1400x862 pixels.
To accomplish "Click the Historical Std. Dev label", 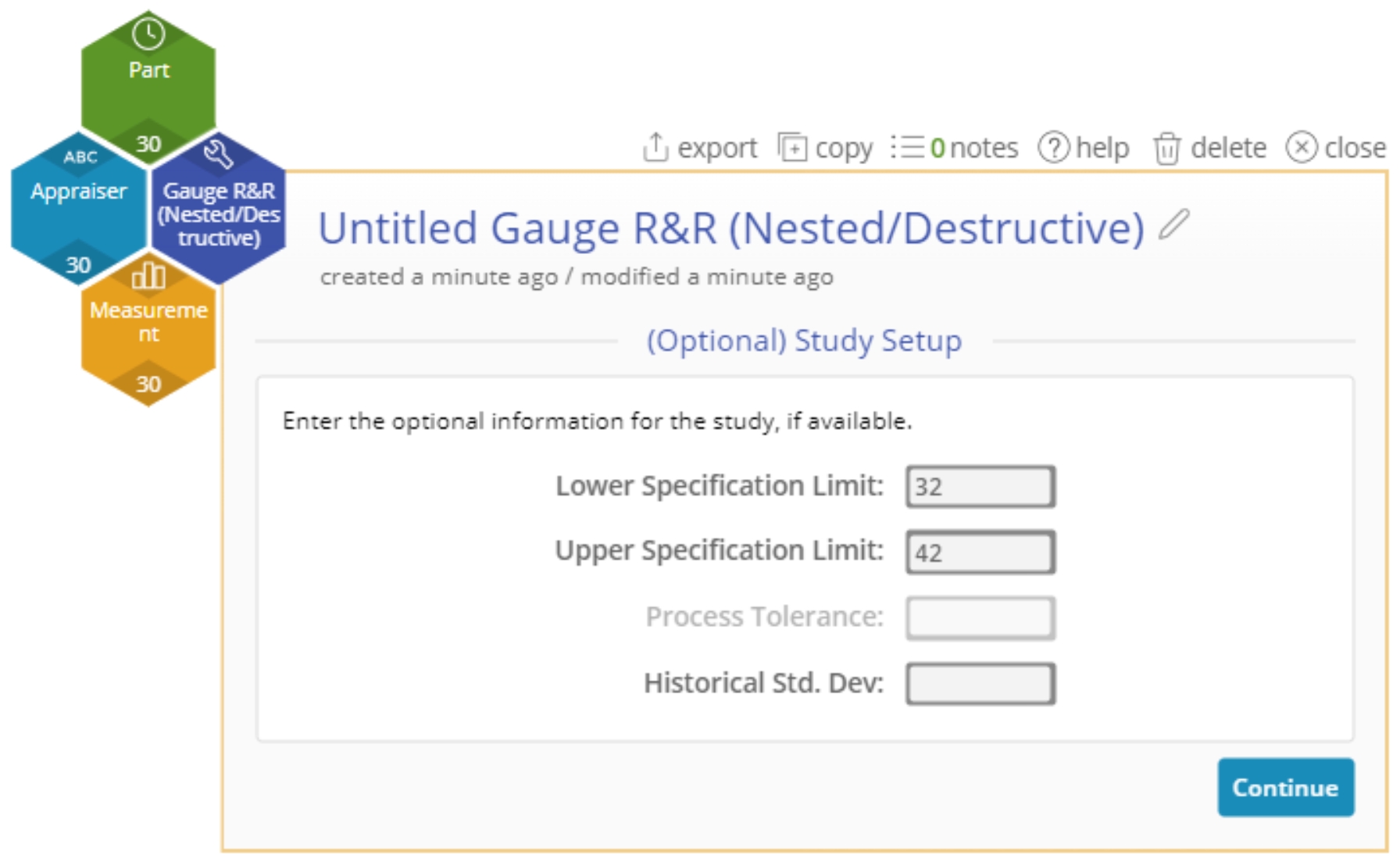I will [763, 683].
